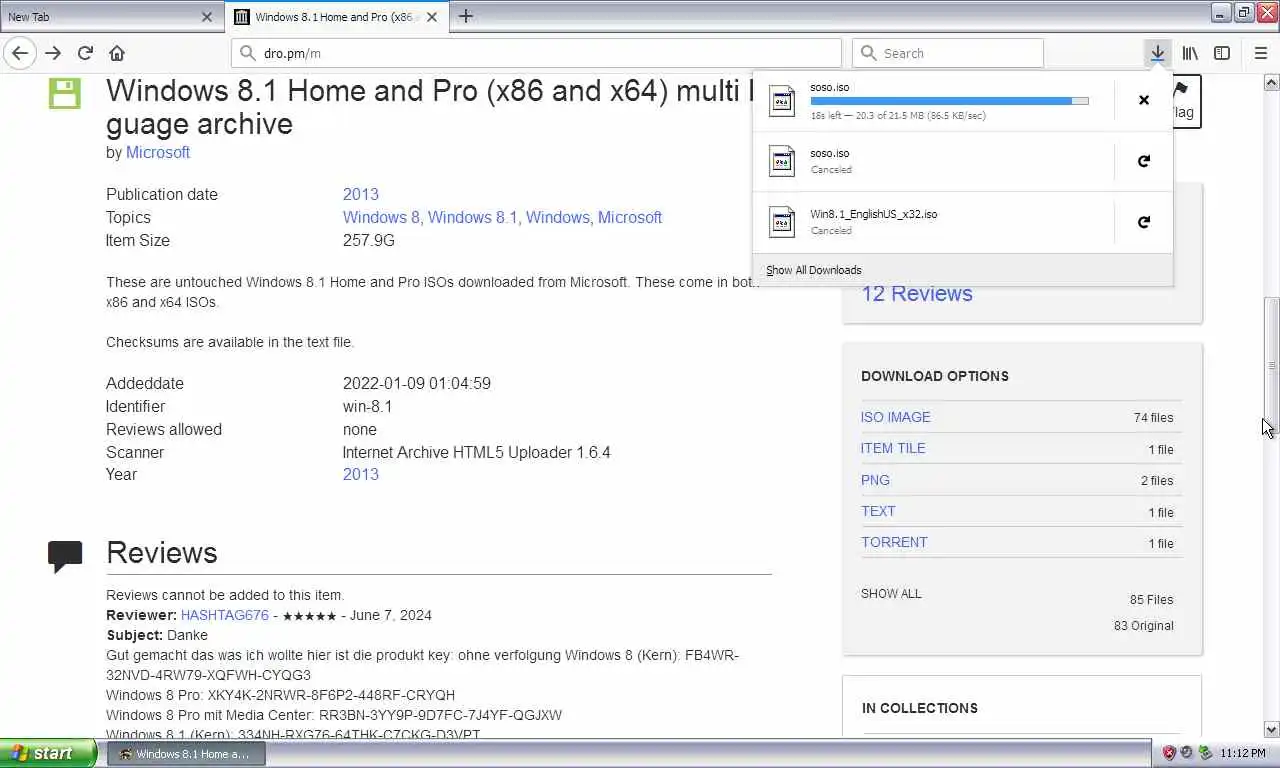
Task: Focus the address bar showing dro.pm/m
Action: pyautogui.click(x=537, y=53)
